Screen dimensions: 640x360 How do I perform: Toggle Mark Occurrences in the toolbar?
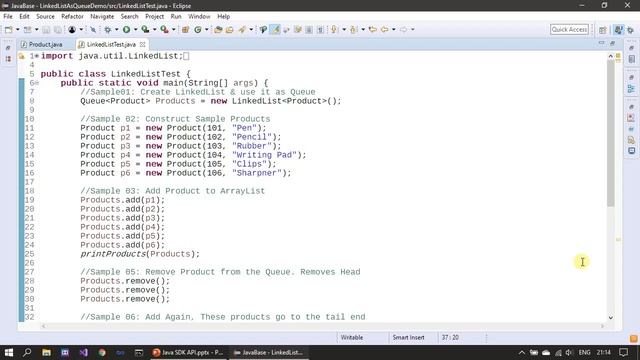275,29
